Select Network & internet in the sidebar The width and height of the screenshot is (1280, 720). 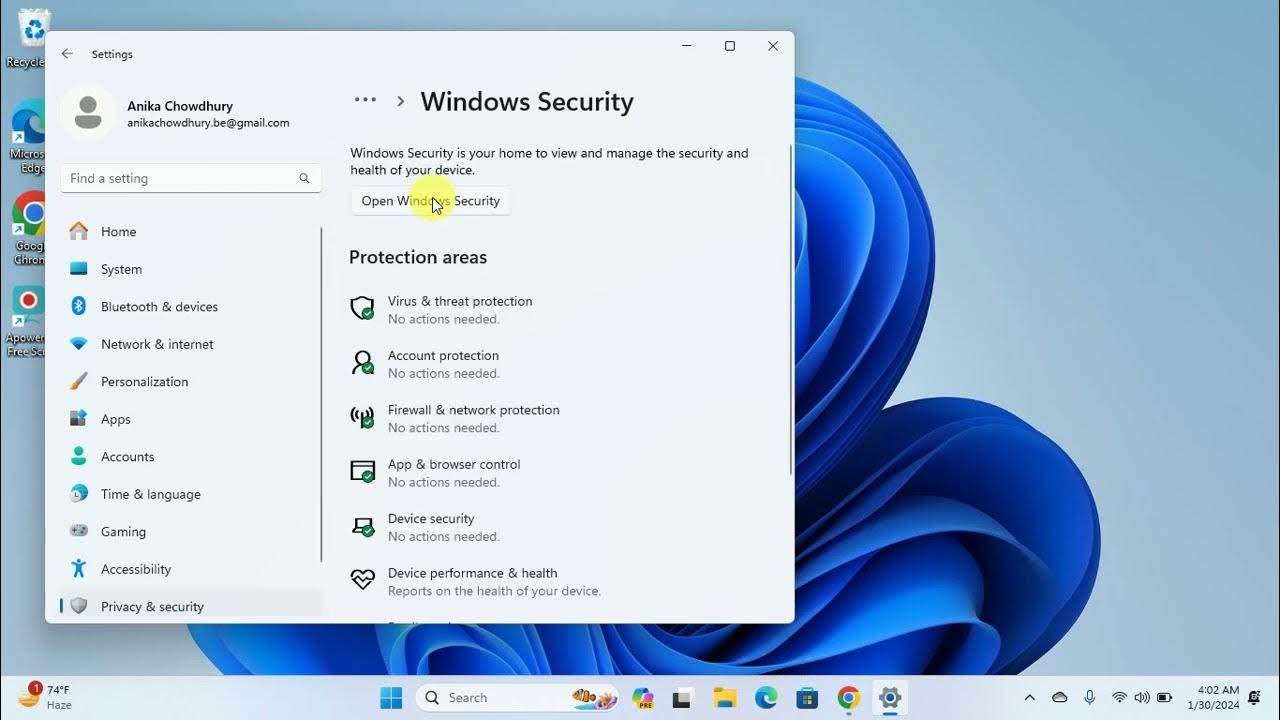coord(190,344)
